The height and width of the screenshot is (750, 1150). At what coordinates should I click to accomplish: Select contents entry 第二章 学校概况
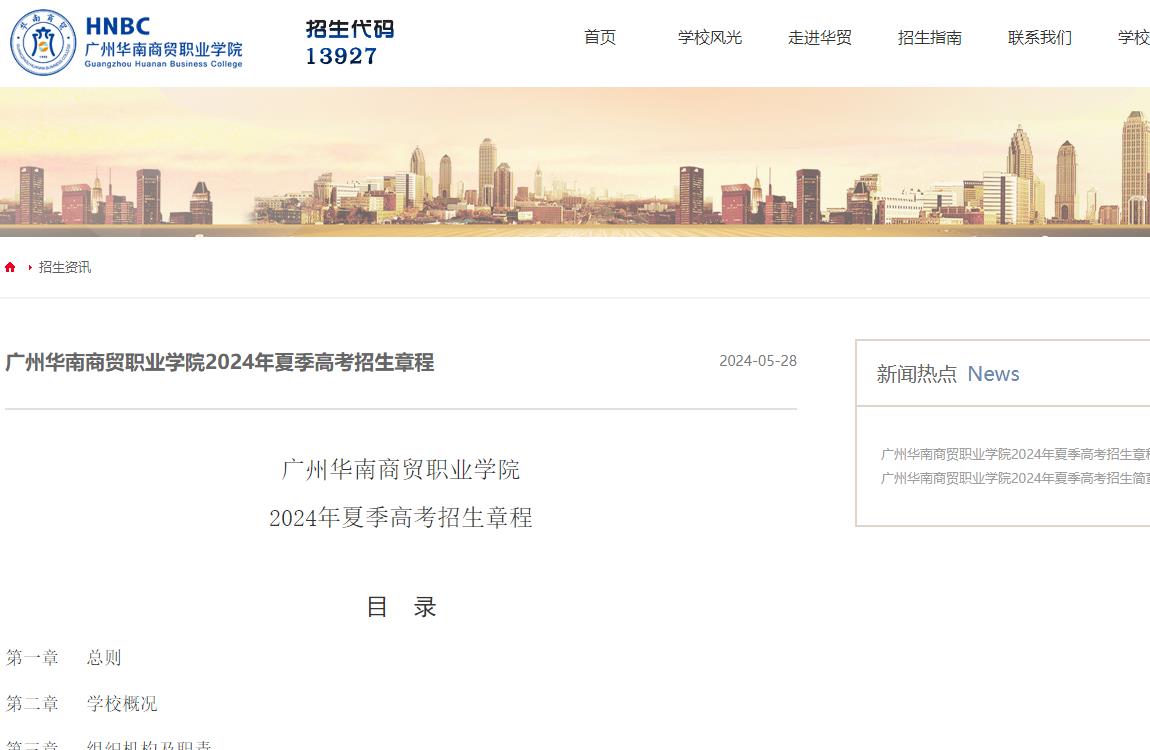[81, 704]
